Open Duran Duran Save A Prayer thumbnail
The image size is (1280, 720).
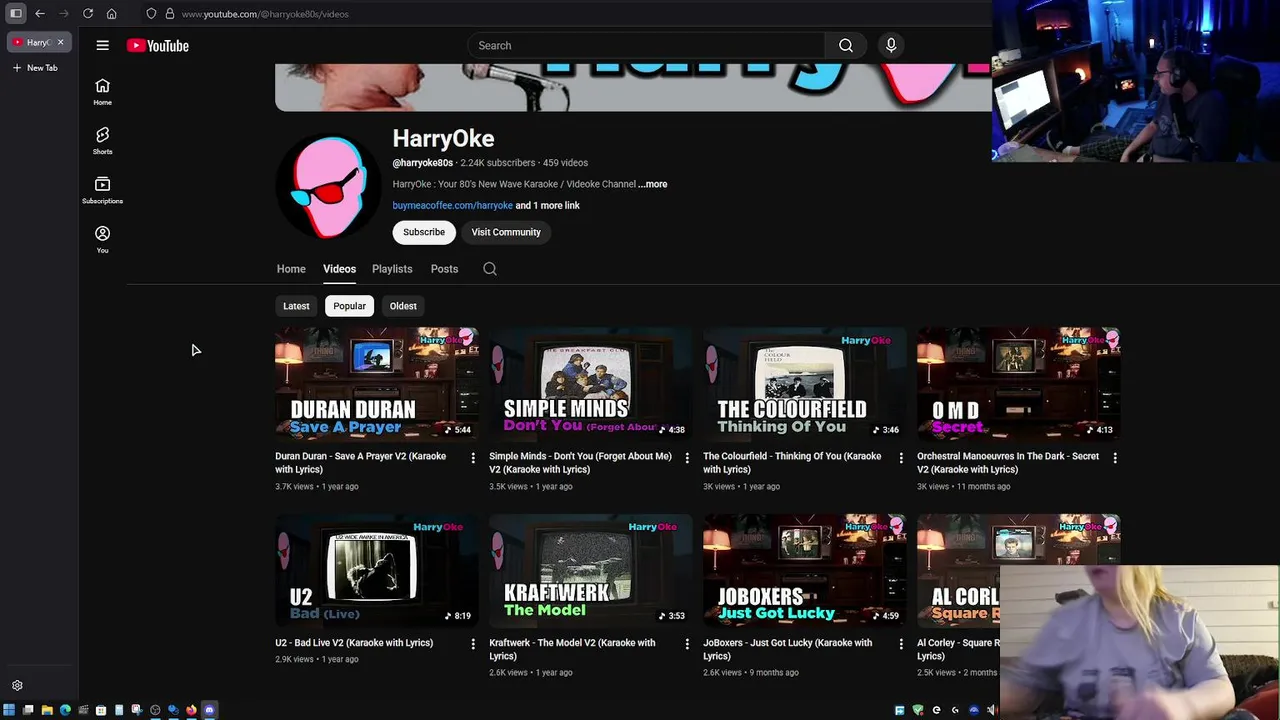pyautogui.click(x=377, y=384)
